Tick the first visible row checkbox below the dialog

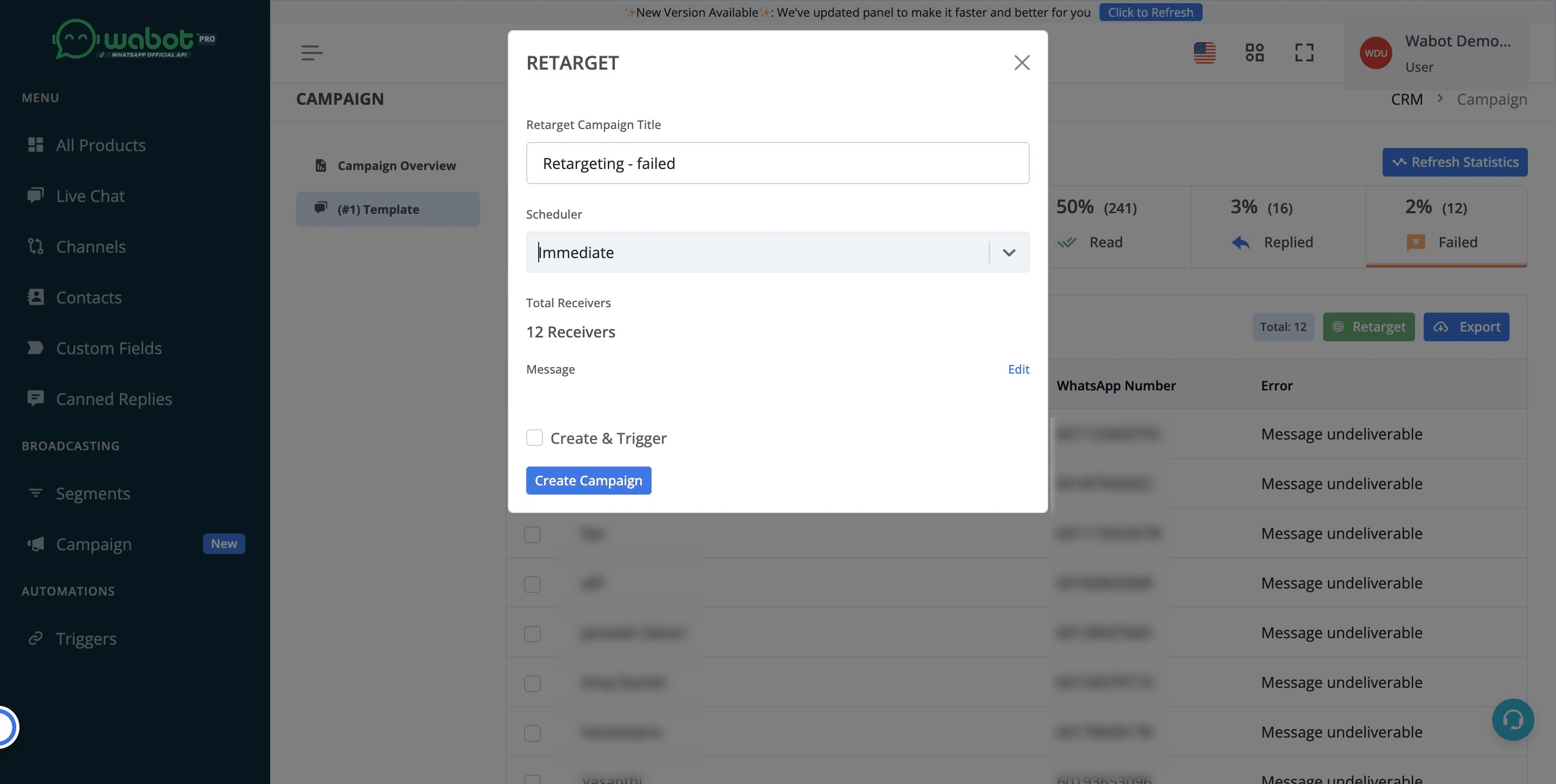click(532, 535)
